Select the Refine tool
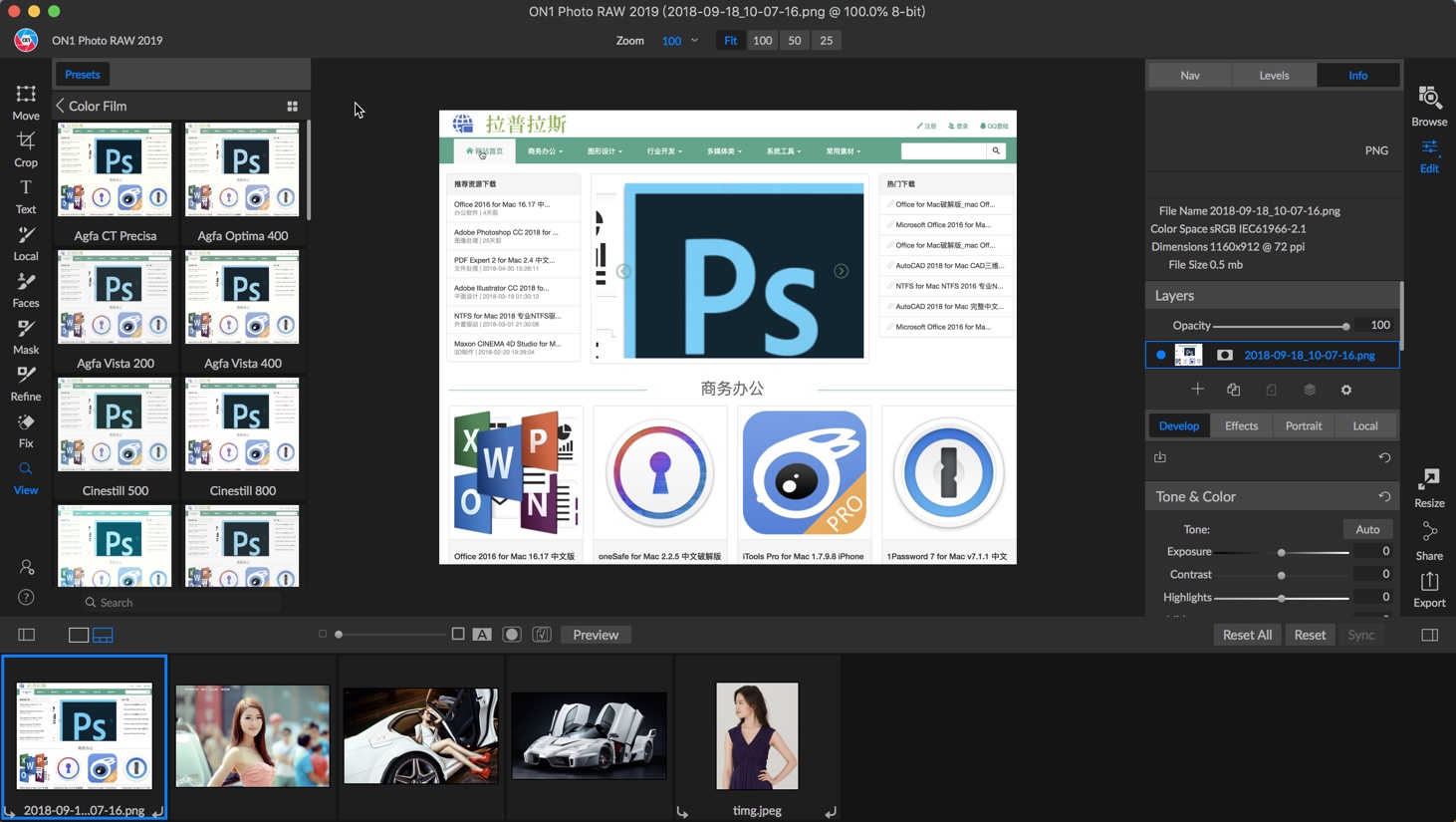This screenshot has height=822, width=1456. [26, 384]
